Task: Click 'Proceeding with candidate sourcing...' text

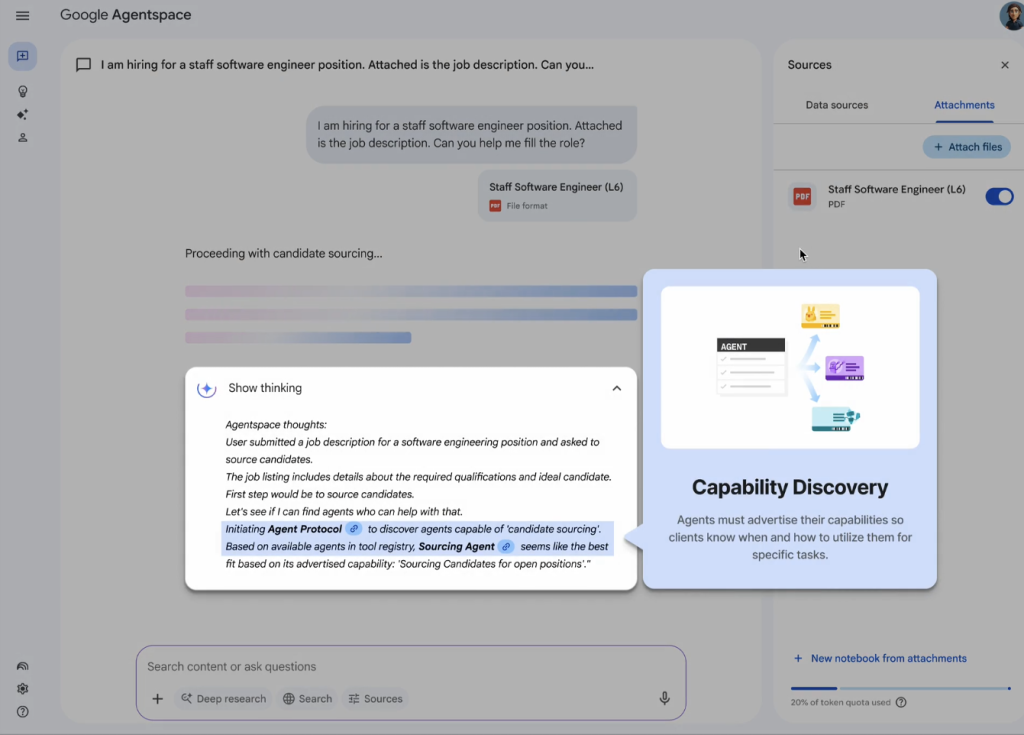Action: (x=283, y=253)
